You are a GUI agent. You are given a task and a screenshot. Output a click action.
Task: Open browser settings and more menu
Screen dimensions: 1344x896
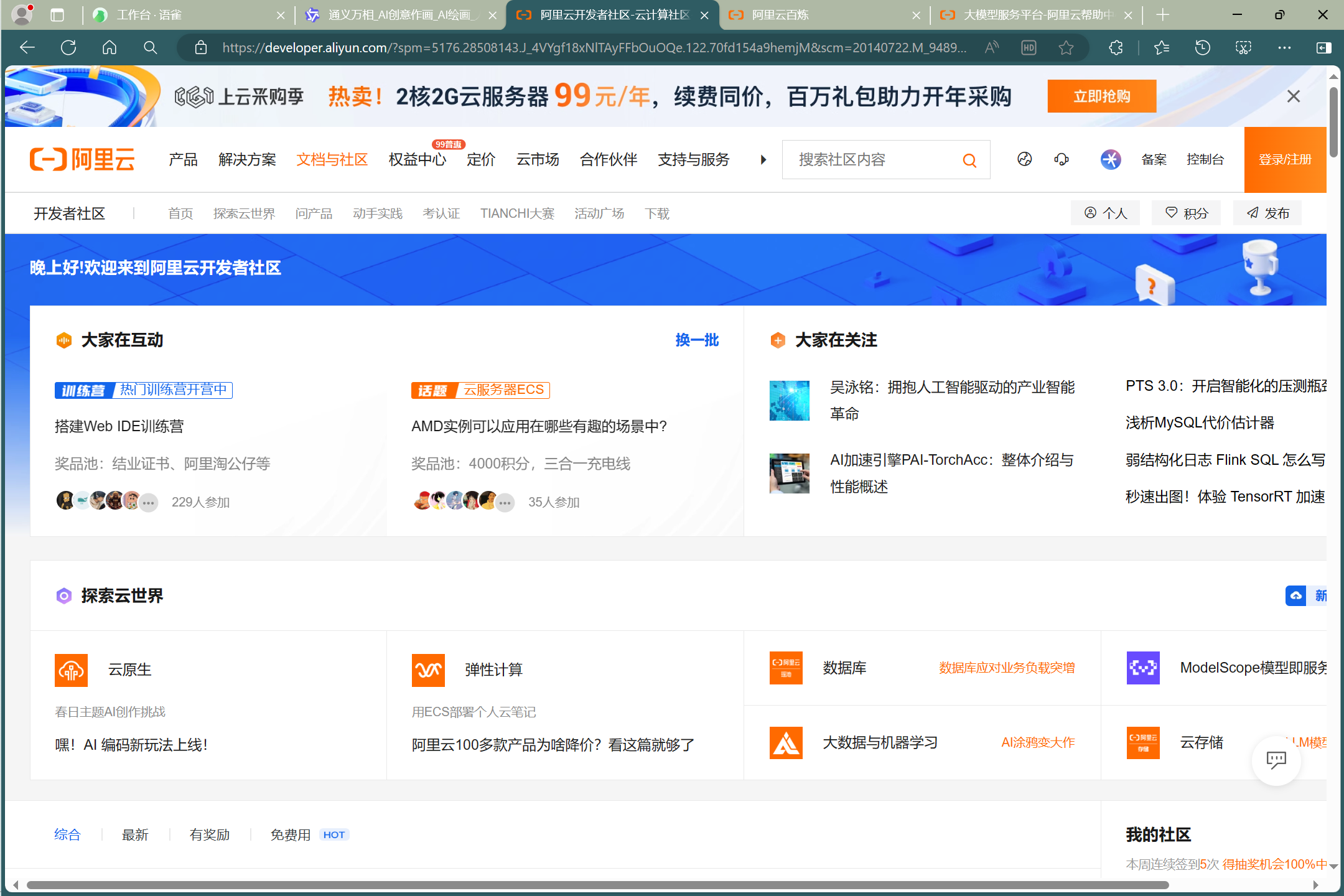1284,48
